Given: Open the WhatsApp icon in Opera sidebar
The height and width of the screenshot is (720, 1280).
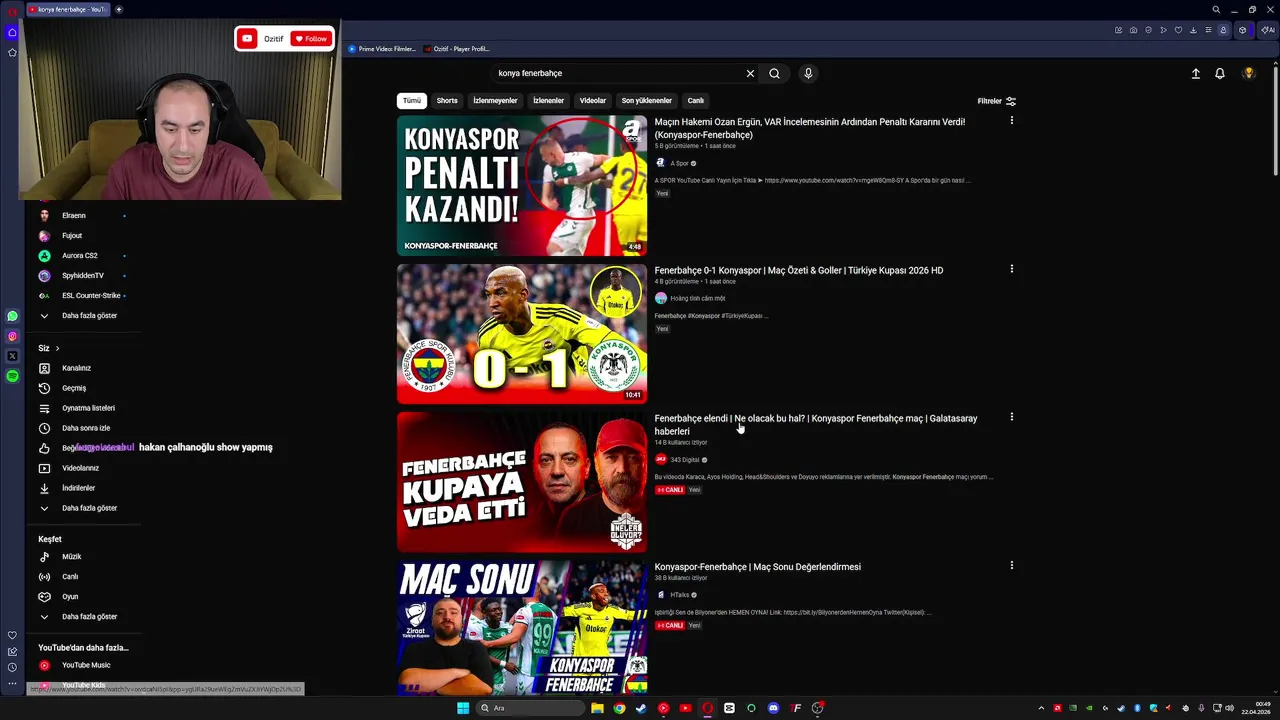Looking at the screenshot, I should click(x=12, y=316).
